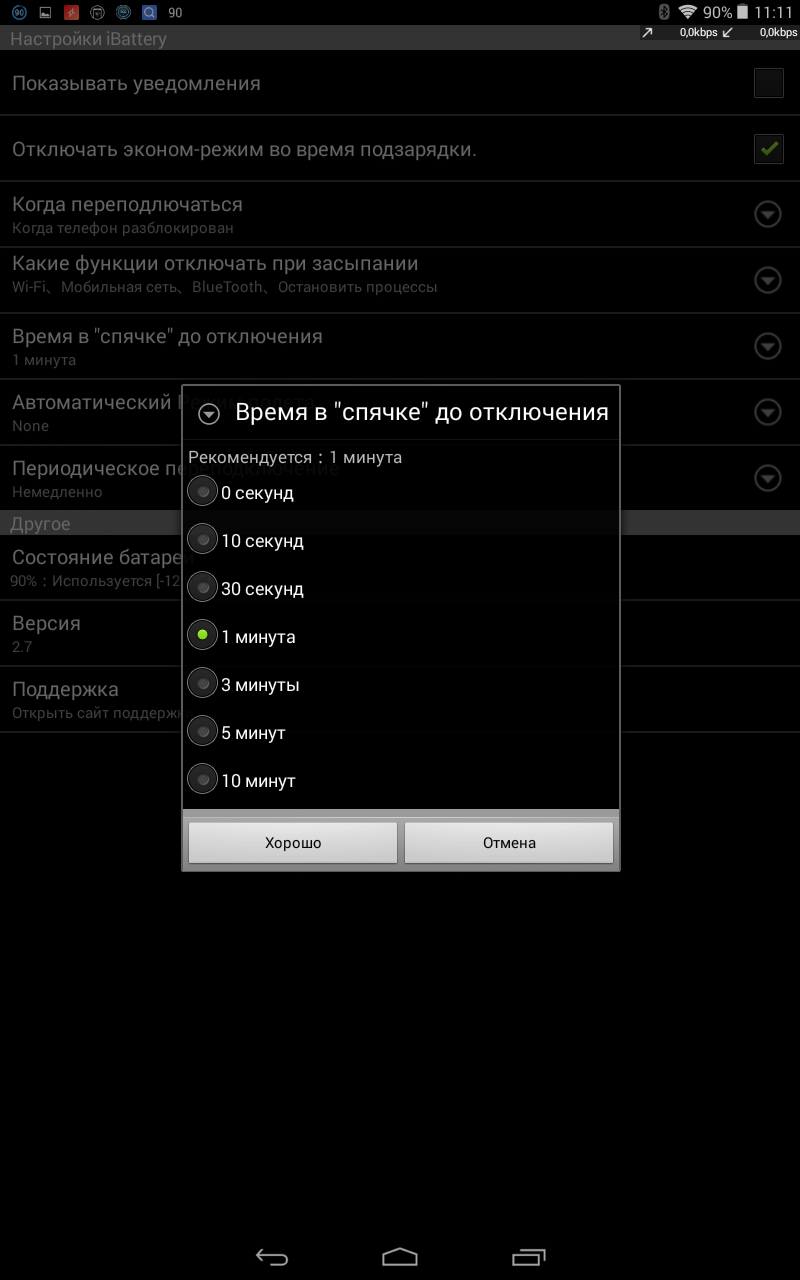The height and width of the screenshot is (1280, 800).
Task: Toggle the Показывать уведомления checkbox
Action: 768,83
